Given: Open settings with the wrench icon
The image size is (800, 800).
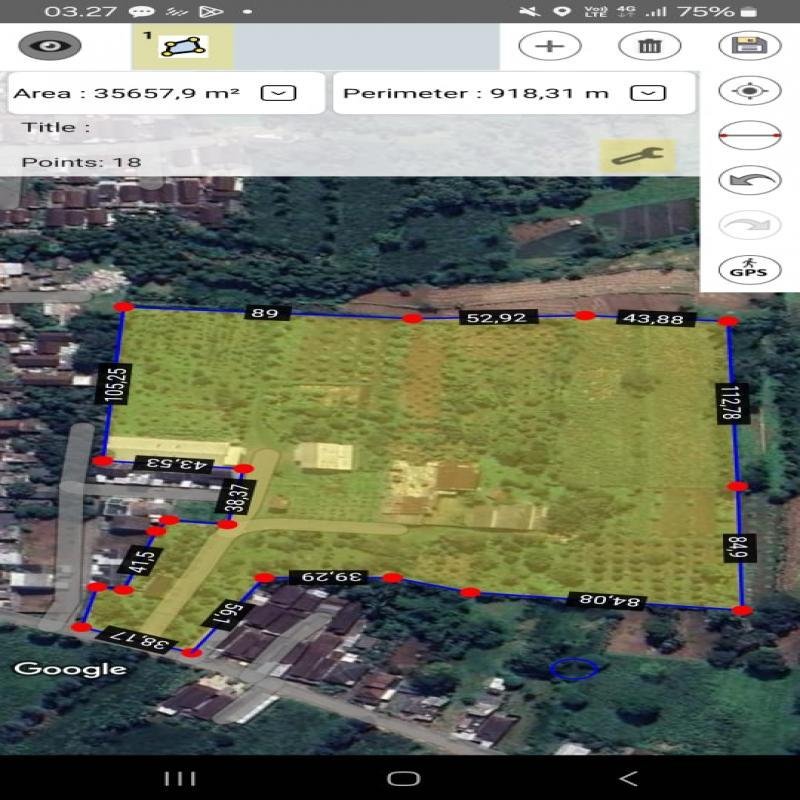Looking at the screenshot, I should tap(637, 155).
